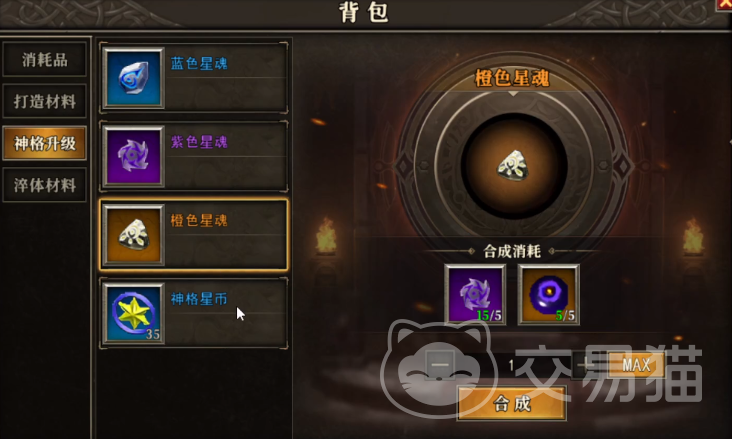Select the 神格升级 tab

tap(44, 143)
